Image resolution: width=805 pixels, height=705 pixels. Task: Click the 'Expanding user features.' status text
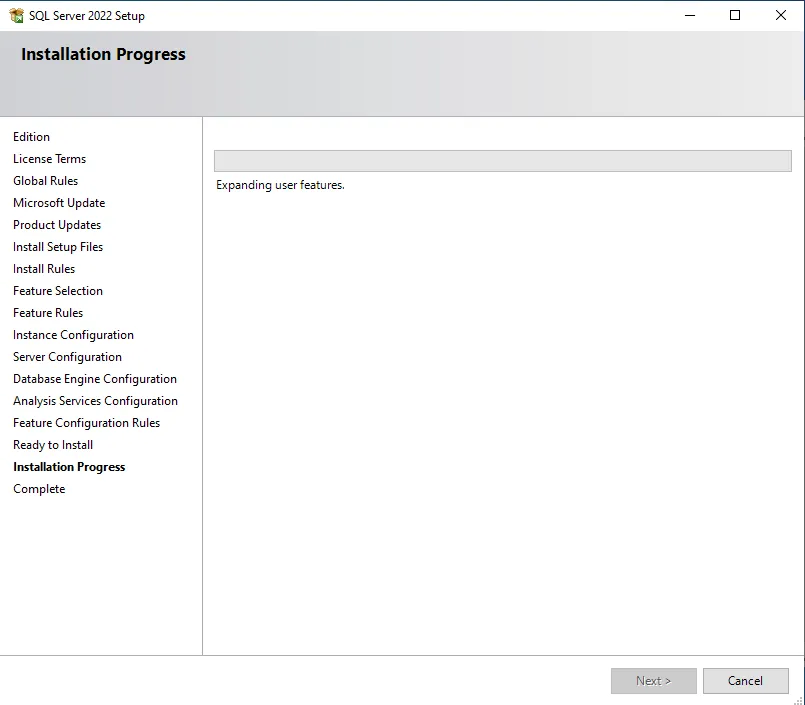tap(280, 185)
